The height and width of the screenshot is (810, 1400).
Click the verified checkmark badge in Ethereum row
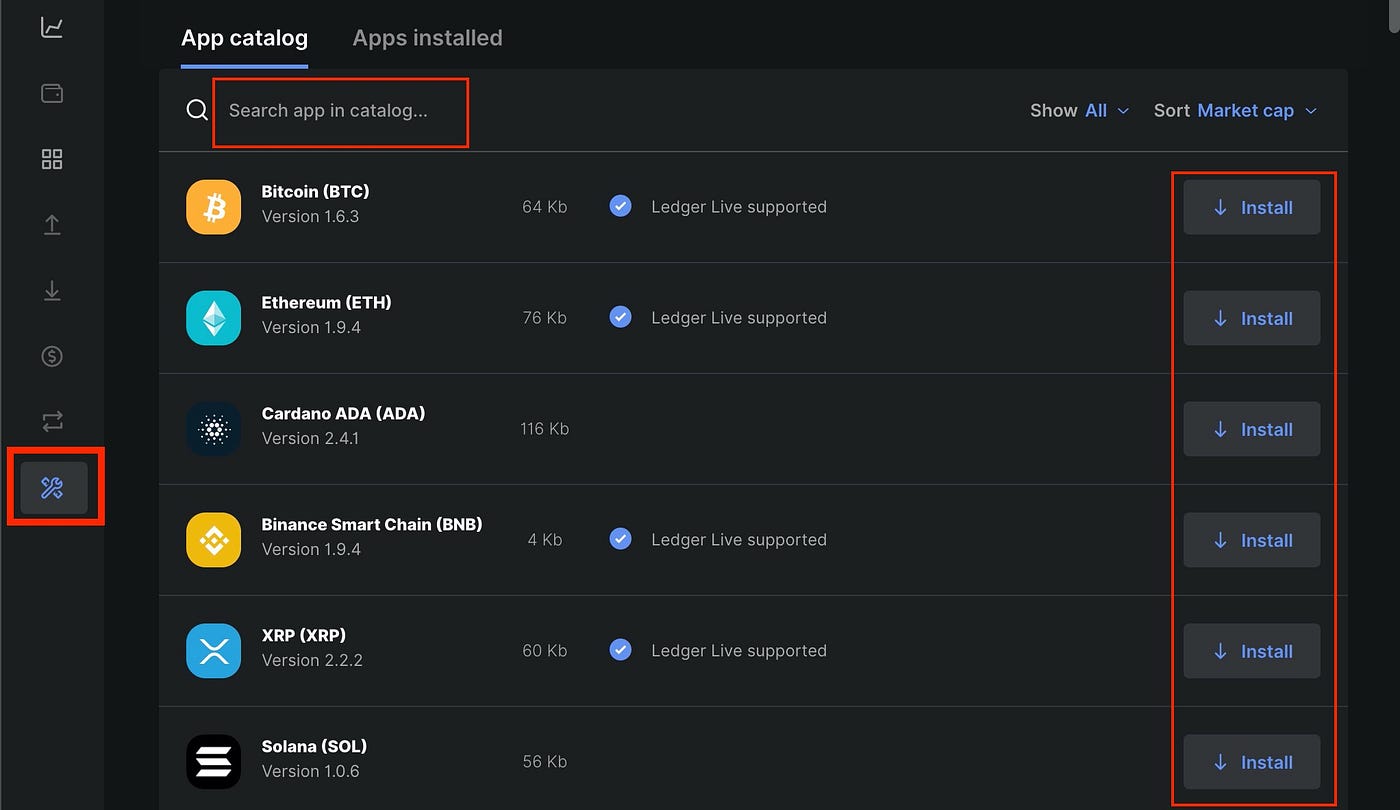tap(621, 317)
